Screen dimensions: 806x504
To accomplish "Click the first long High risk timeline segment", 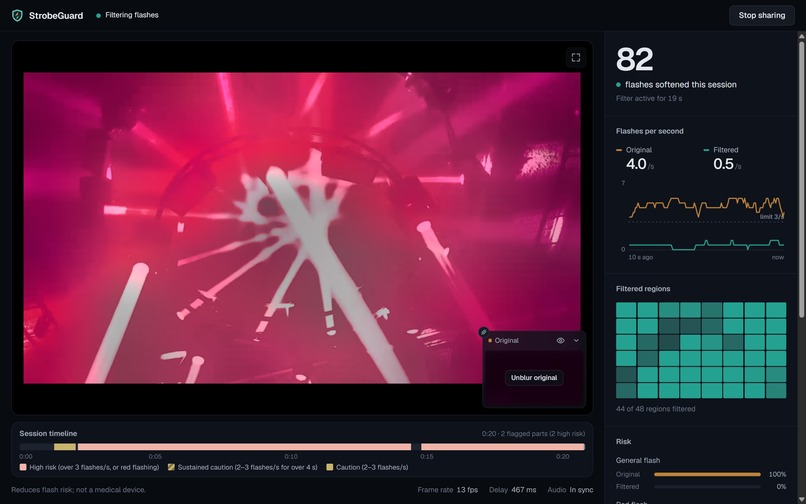I will pos(244,447).
